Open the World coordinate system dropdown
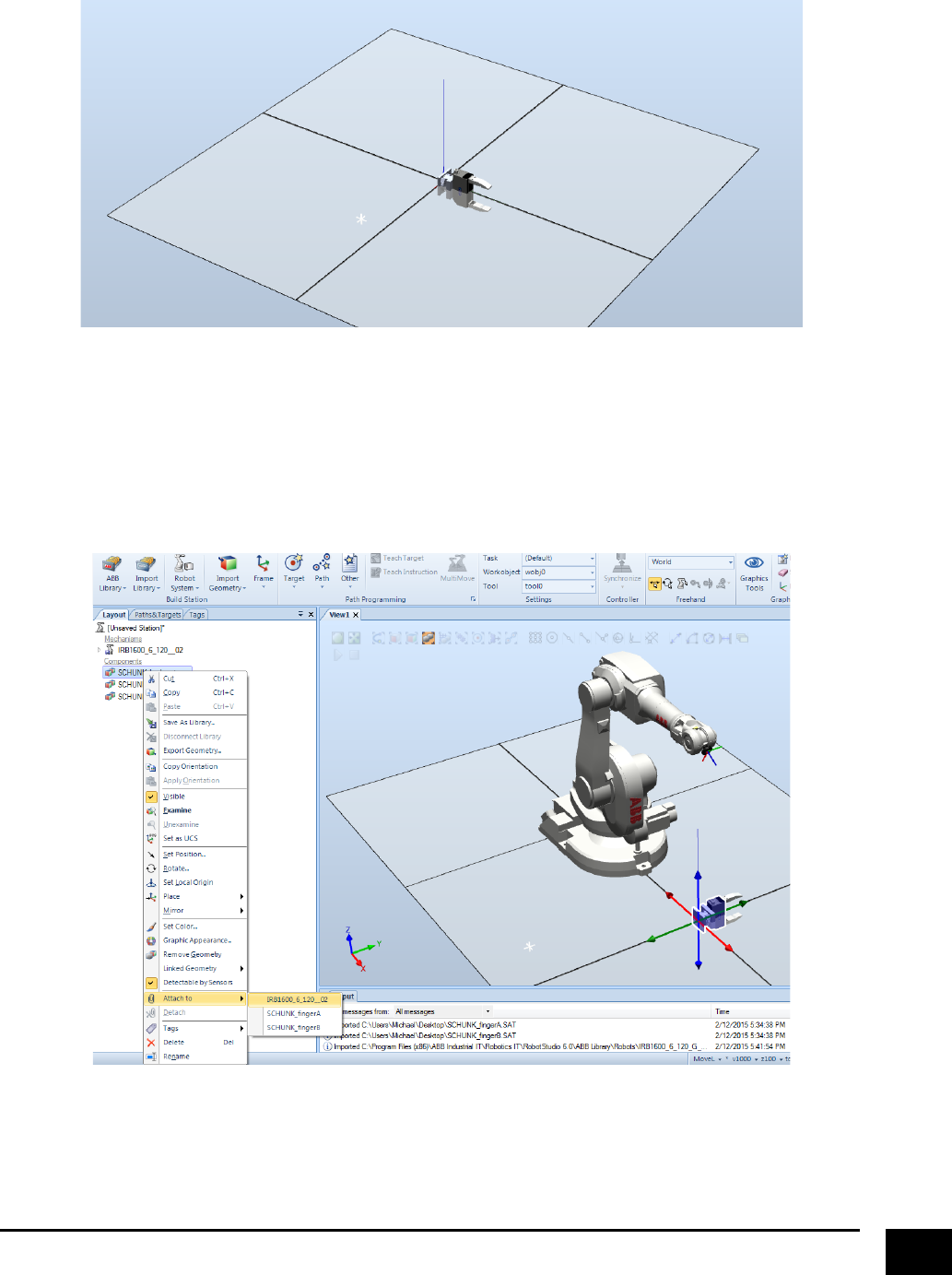The image size is (952, 1275). (691, 561)
